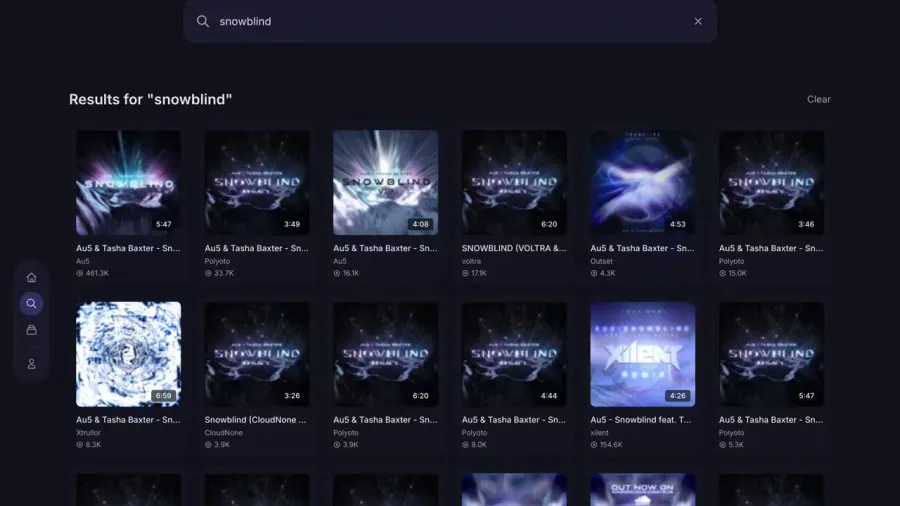Open the Outset thumbnail lasting 4:53
Image resolution: width=900 pixels, height=506 pixels.
643,182
